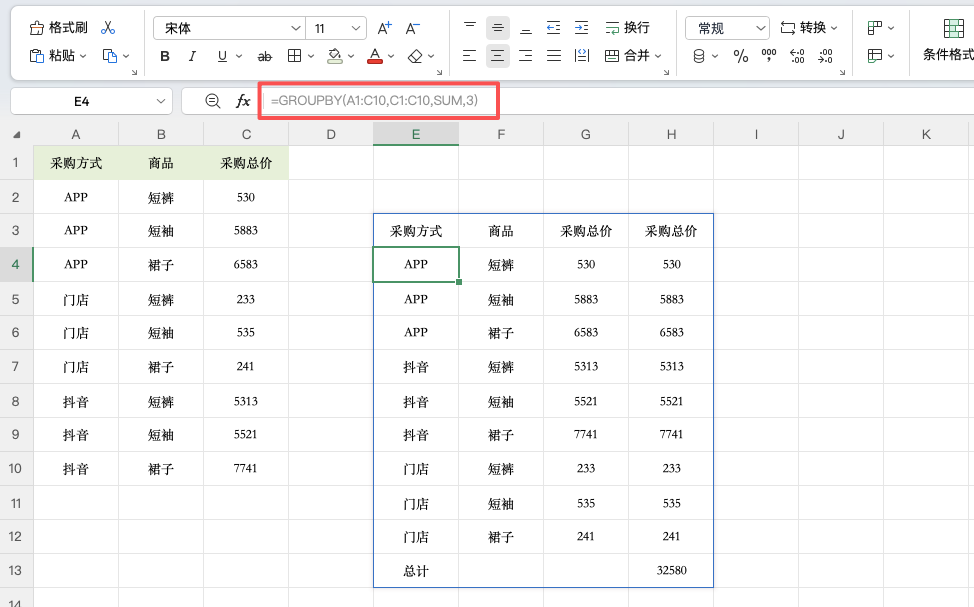Click the currency coins icon
974x607 pixels.
click(x=699, y=57)
